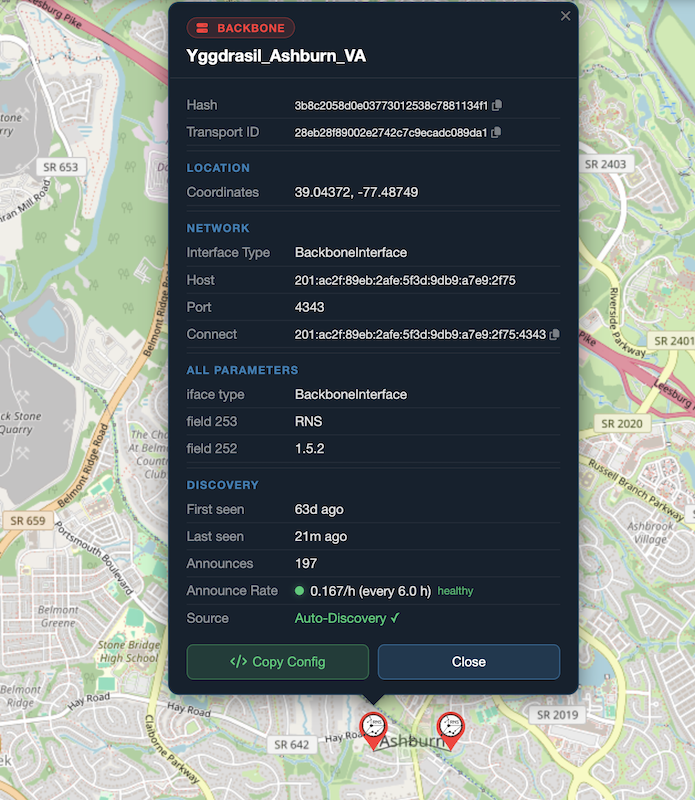Click the Last seen value 21m ago
The height and width of the screenshot is (800, 695).
pyautogui.click(x=320, y=537)
